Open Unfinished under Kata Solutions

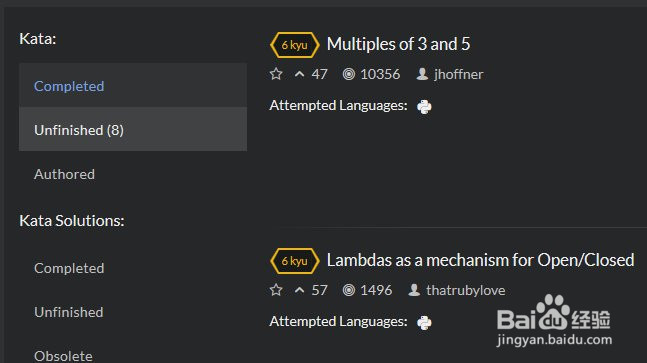click(68, 312)
